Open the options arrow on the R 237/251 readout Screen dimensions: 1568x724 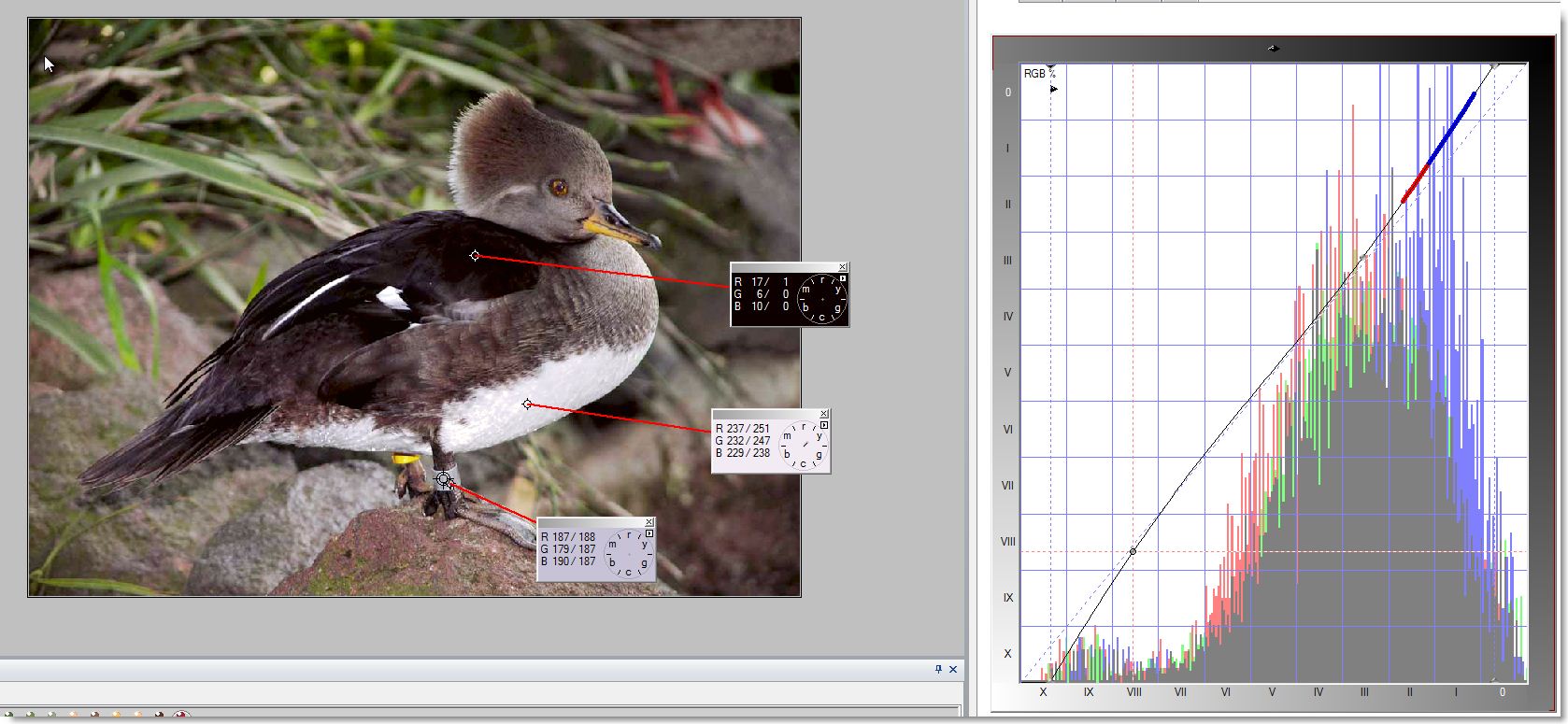(824, 425)
